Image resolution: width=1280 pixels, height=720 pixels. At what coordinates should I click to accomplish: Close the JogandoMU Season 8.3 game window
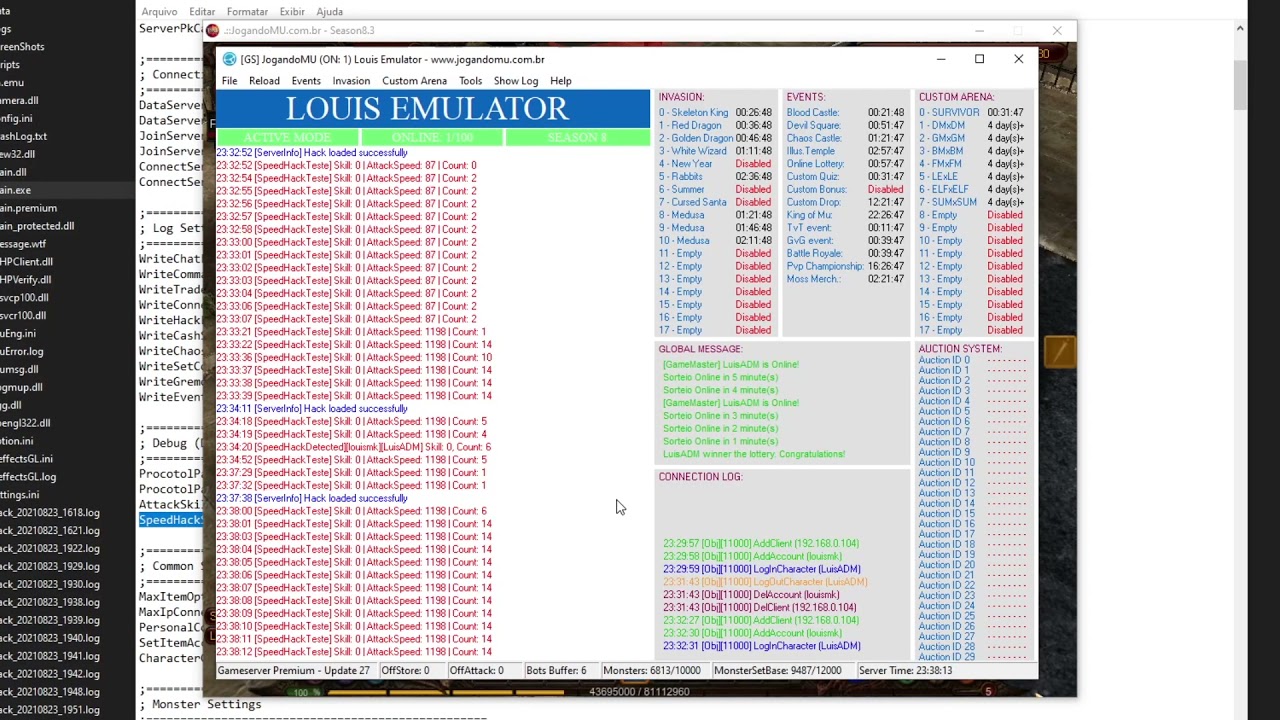pyautogui.click(x=1057, y=31)
